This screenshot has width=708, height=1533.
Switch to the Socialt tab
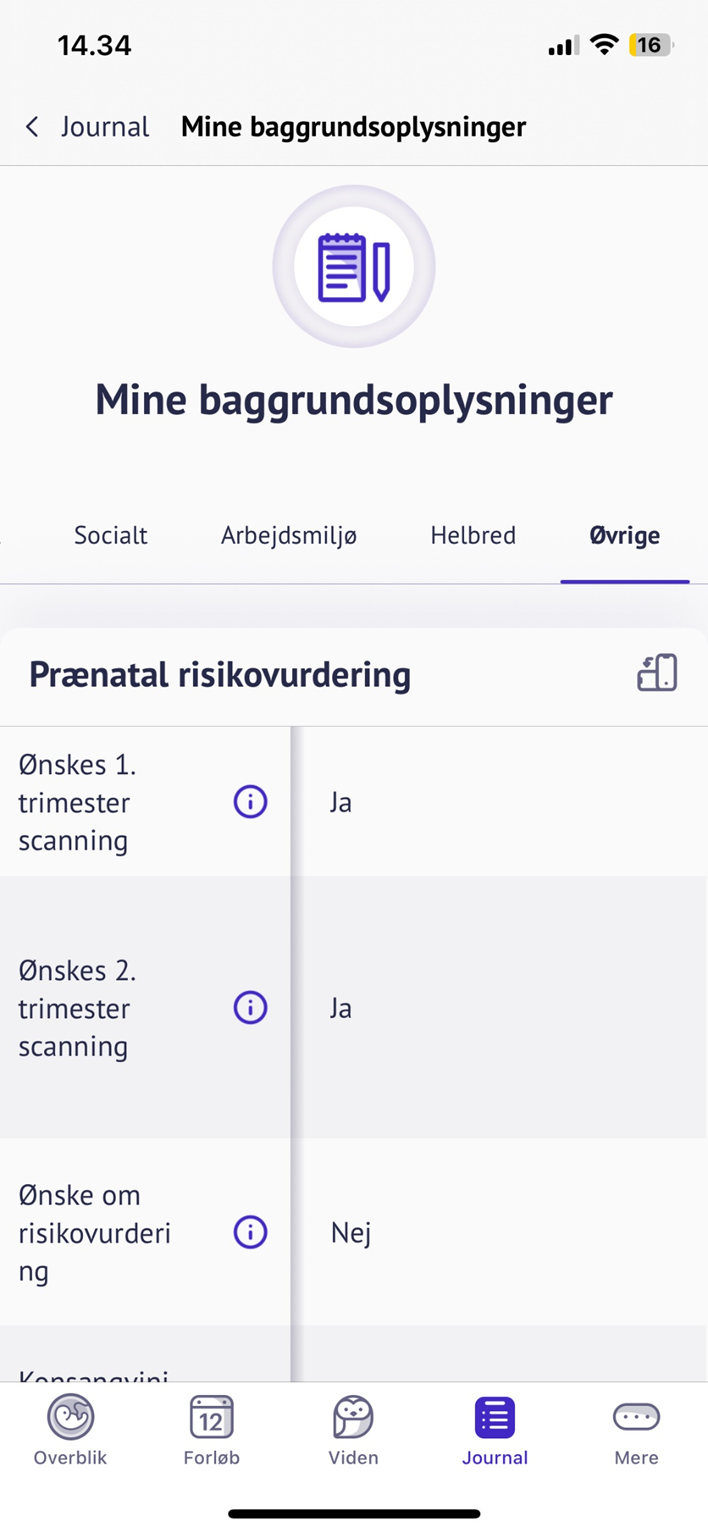click(x=111, y=535)
